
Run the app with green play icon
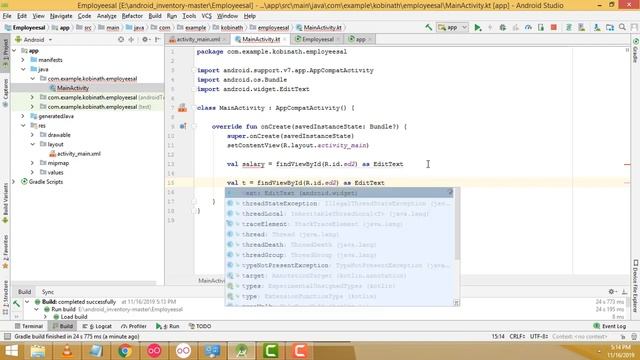click(x=478, y=27)
